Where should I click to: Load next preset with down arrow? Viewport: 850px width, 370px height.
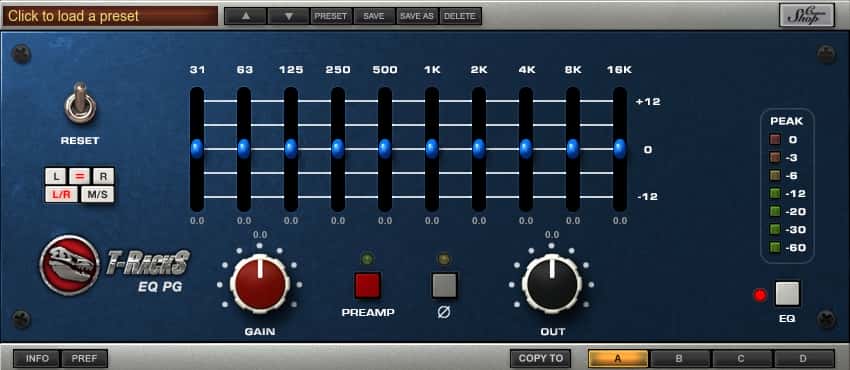tap(288, 16)
